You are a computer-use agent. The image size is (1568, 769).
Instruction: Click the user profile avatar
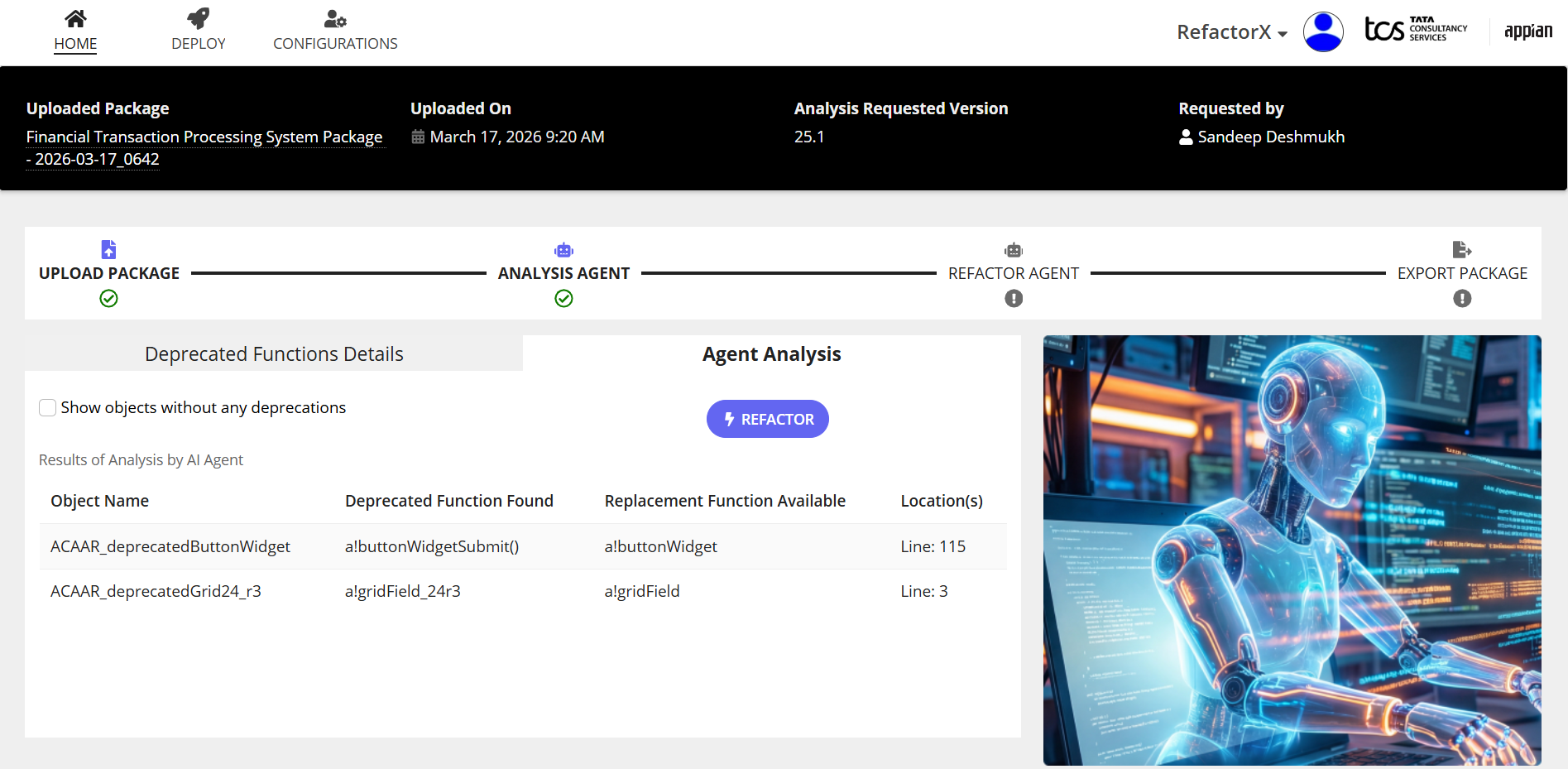1322,32
